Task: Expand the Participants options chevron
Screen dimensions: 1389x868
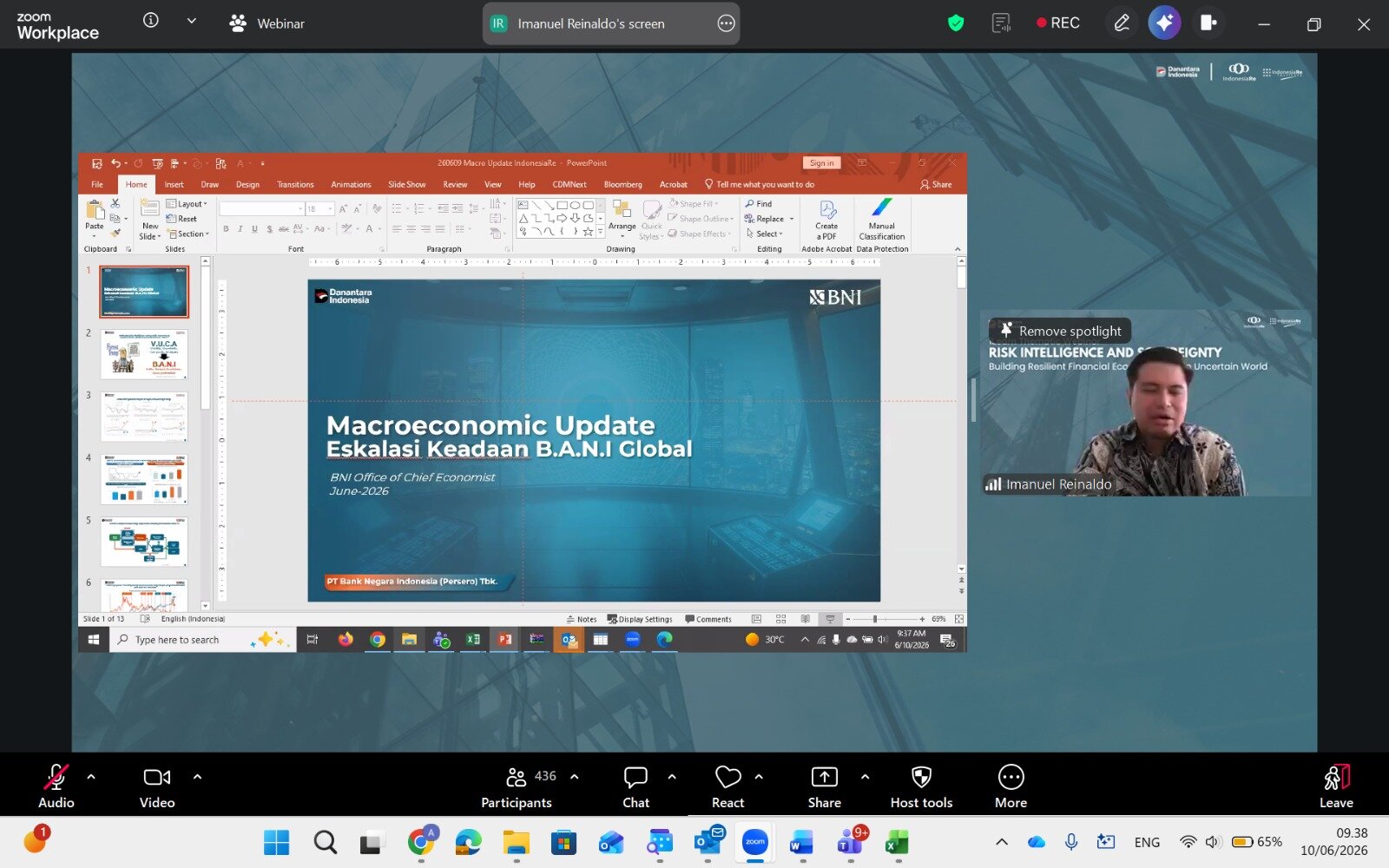Action: pyautogui.click(x=574, y=777)
